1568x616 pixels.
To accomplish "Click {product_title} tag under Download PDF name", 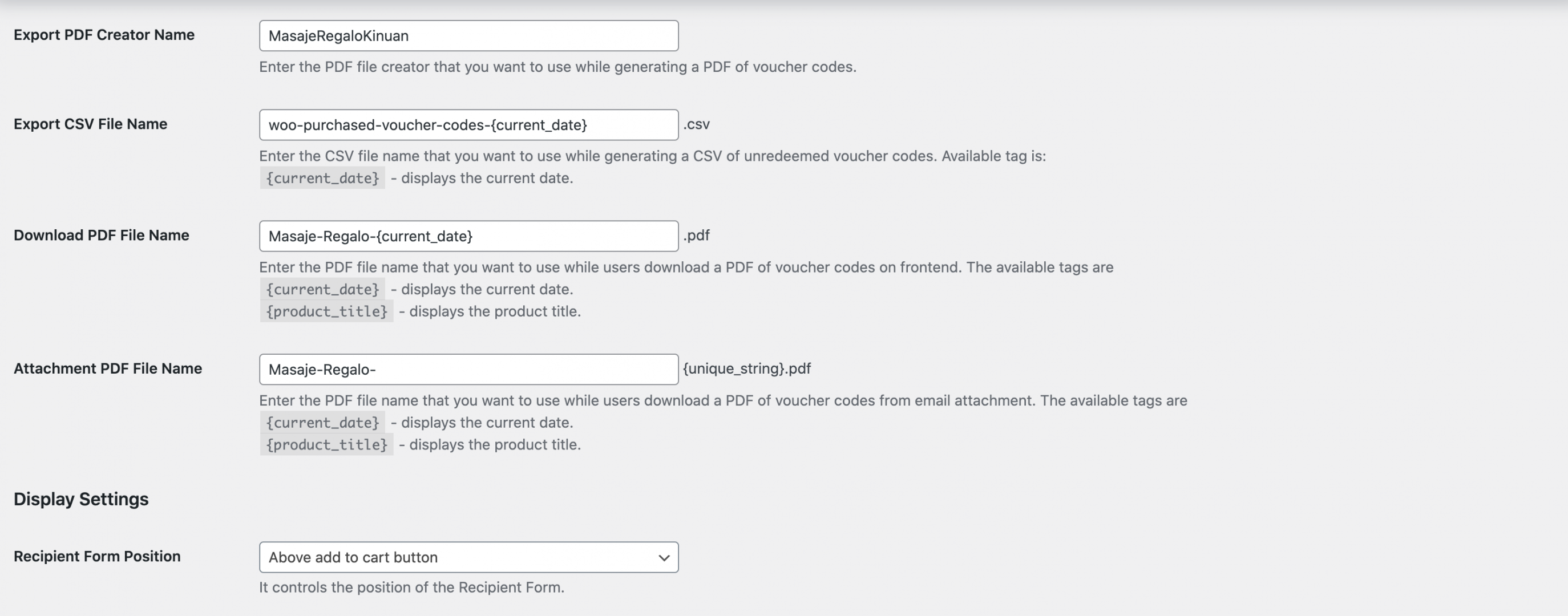I will 327,311.
